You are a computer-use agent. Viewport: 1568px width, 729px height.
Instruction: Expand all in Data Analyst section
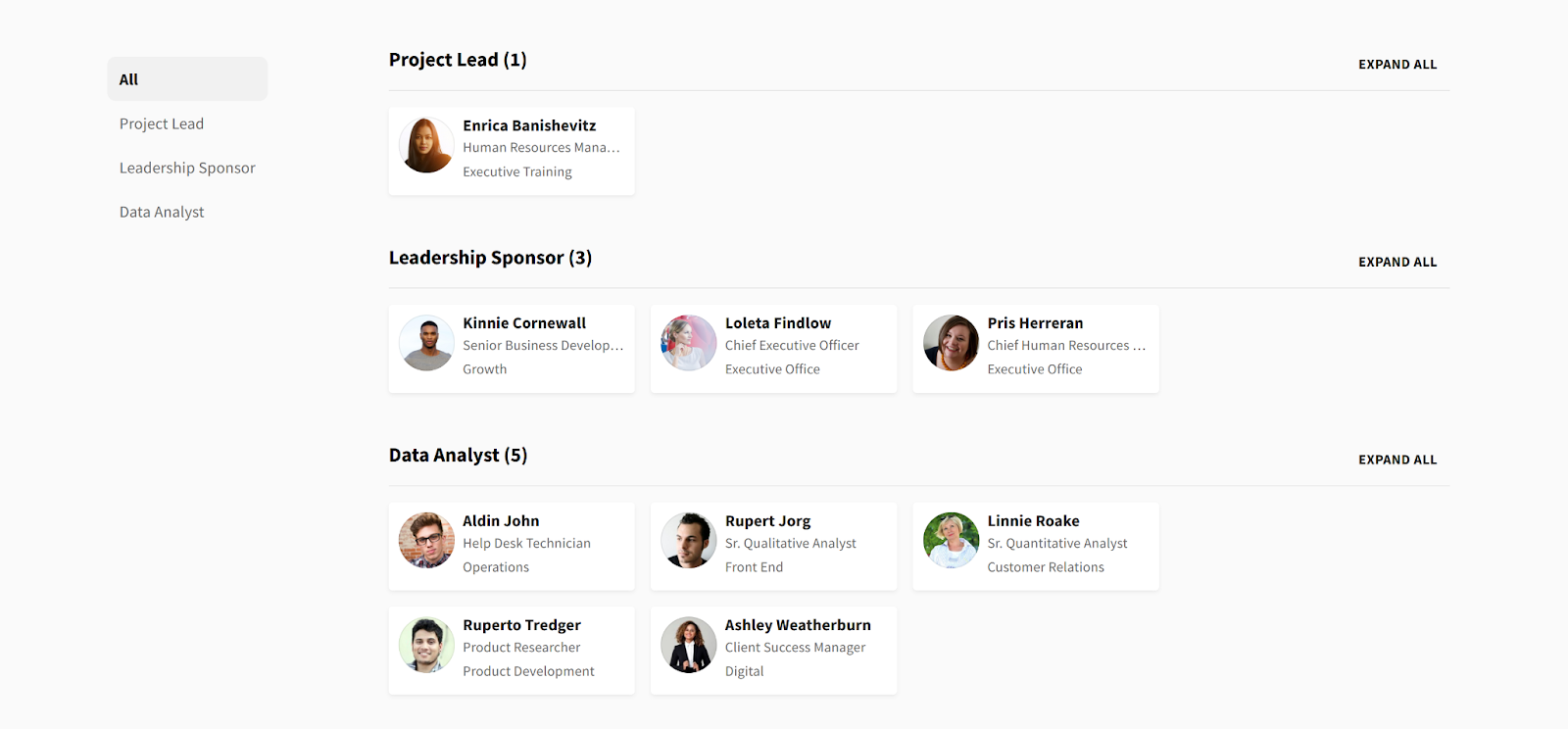pyautogui.click(x=1397, y=460)
